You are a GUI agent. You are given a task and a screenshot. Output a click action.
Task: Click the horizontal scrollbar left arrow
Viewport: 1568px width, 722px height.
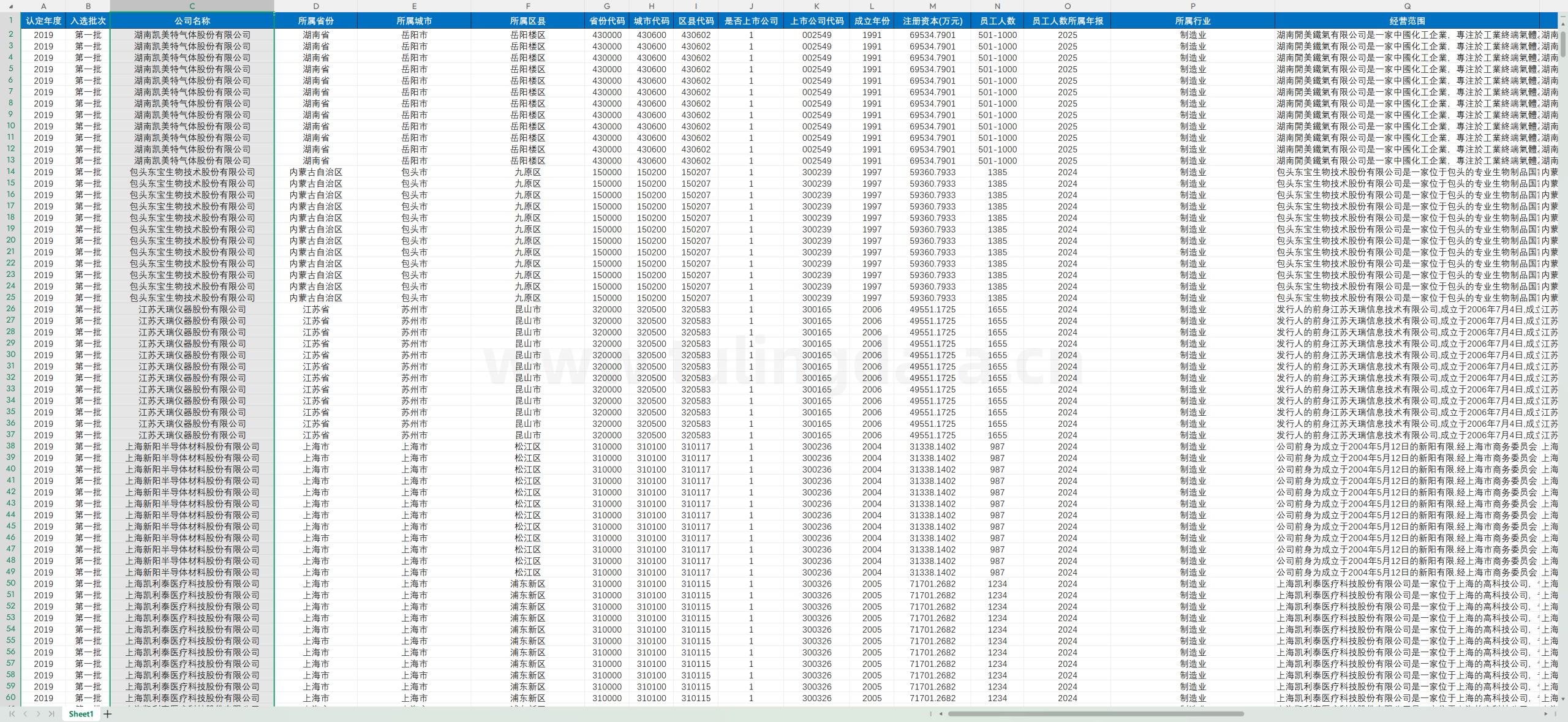941,713
